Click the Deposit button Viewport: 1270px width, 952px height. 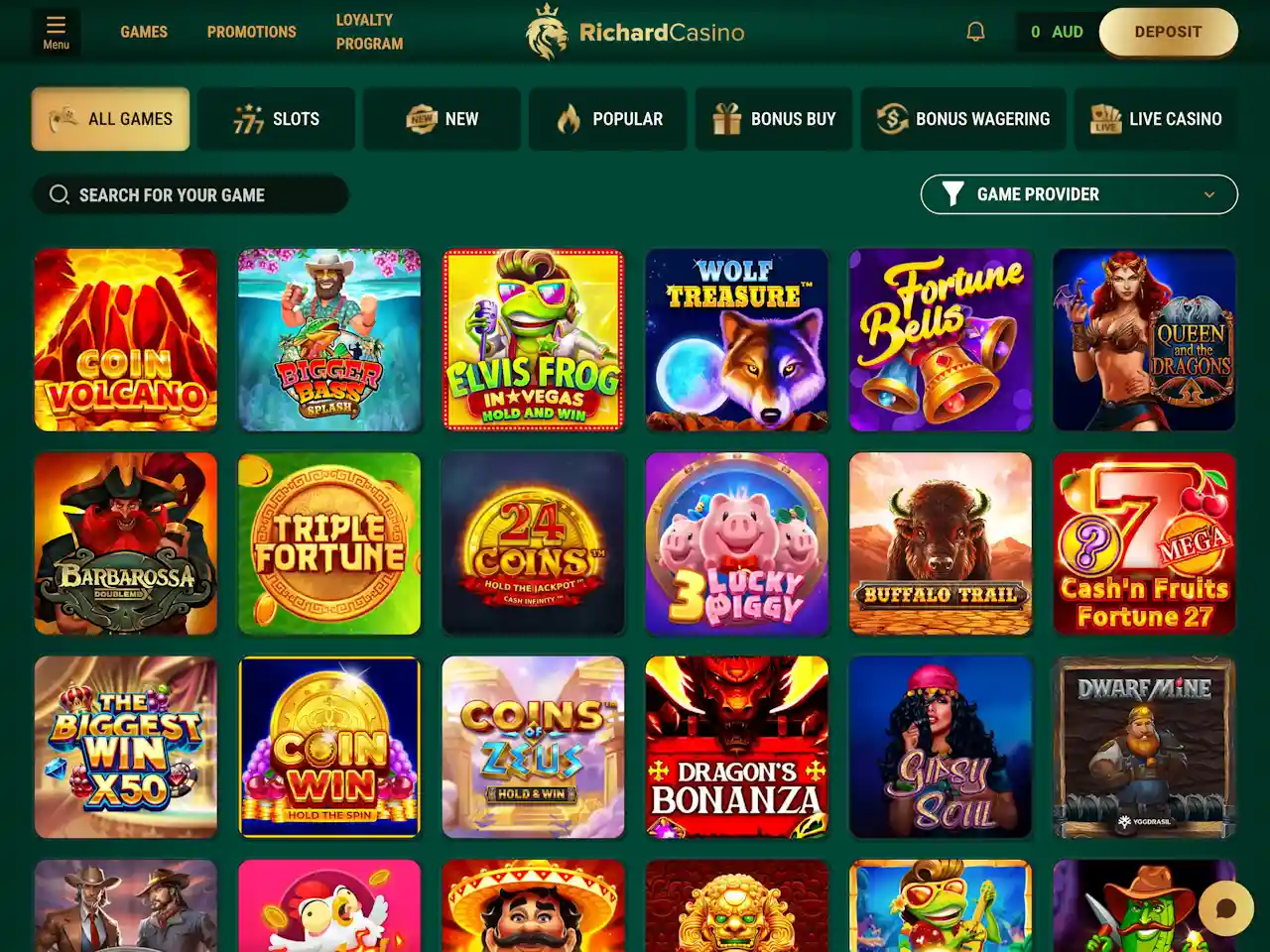(x=1169, y=32)
